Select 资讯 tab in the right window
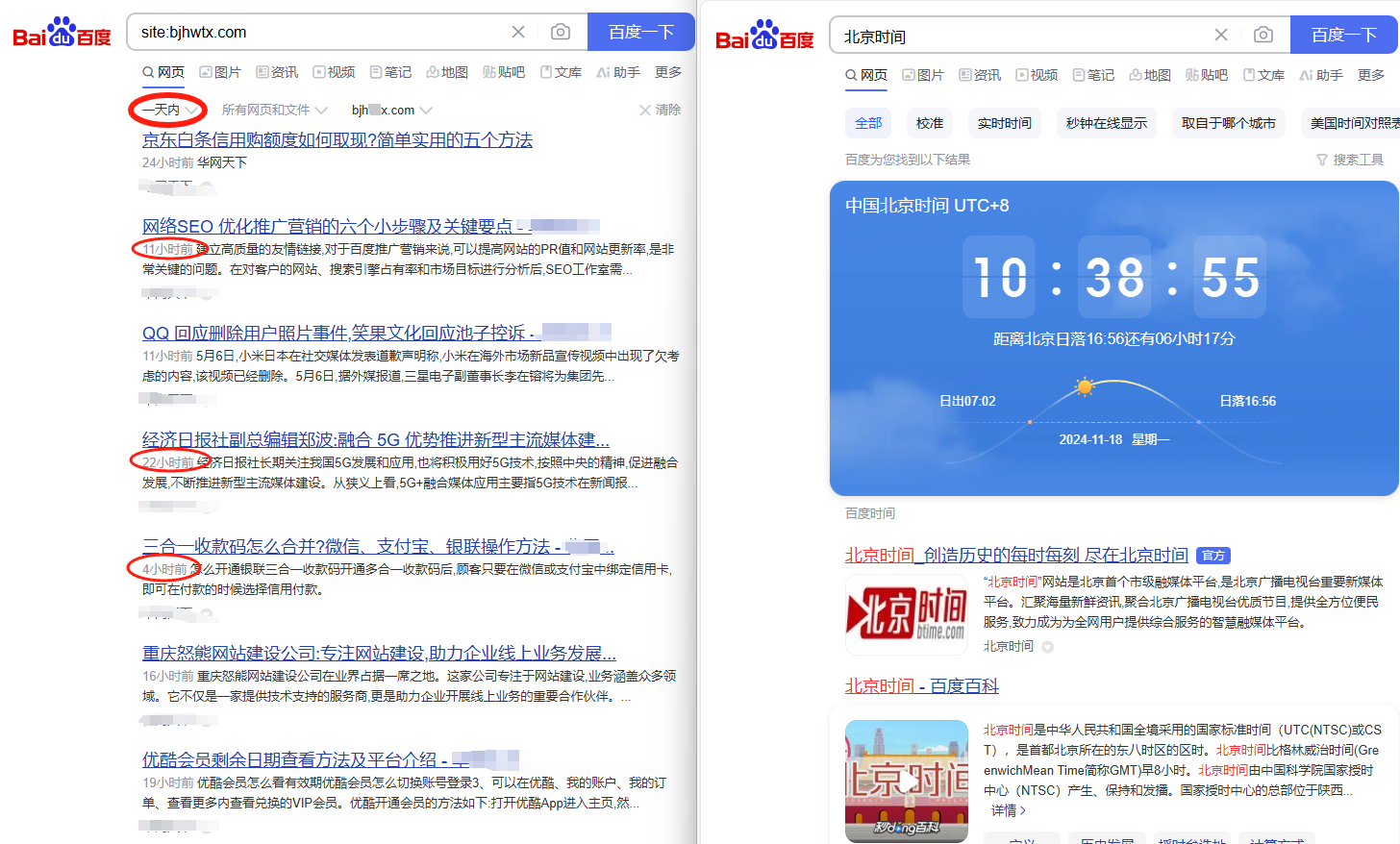The image size is (1400, 844). 980,75
